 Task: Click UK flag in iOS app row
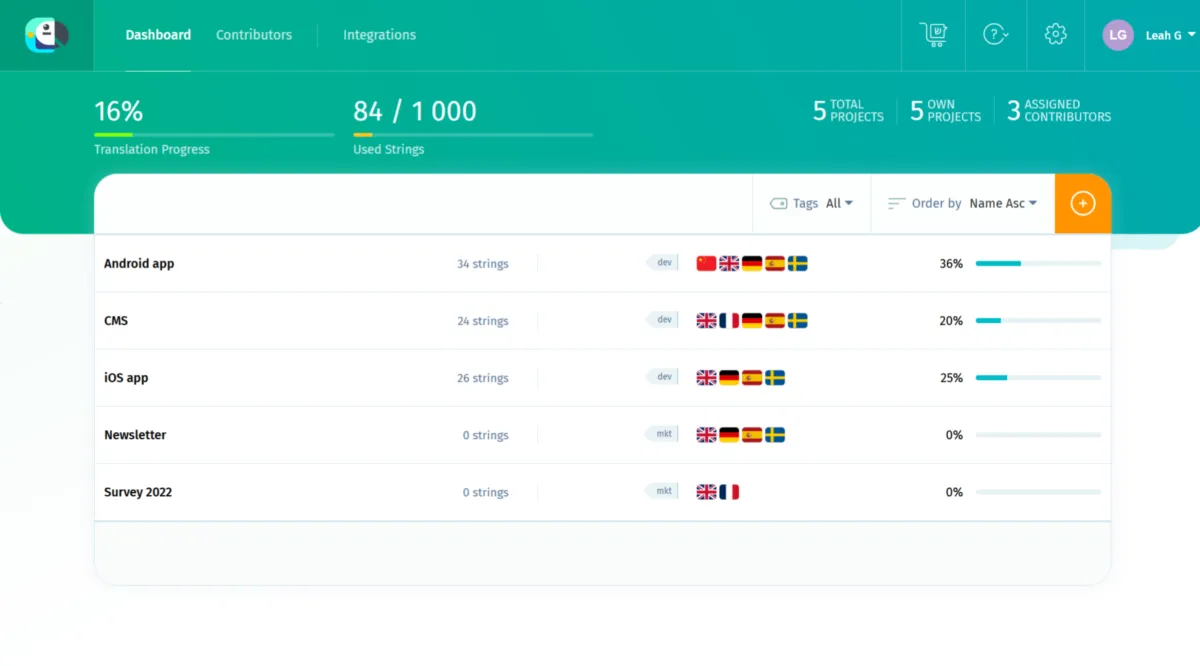tap(706, 378)
